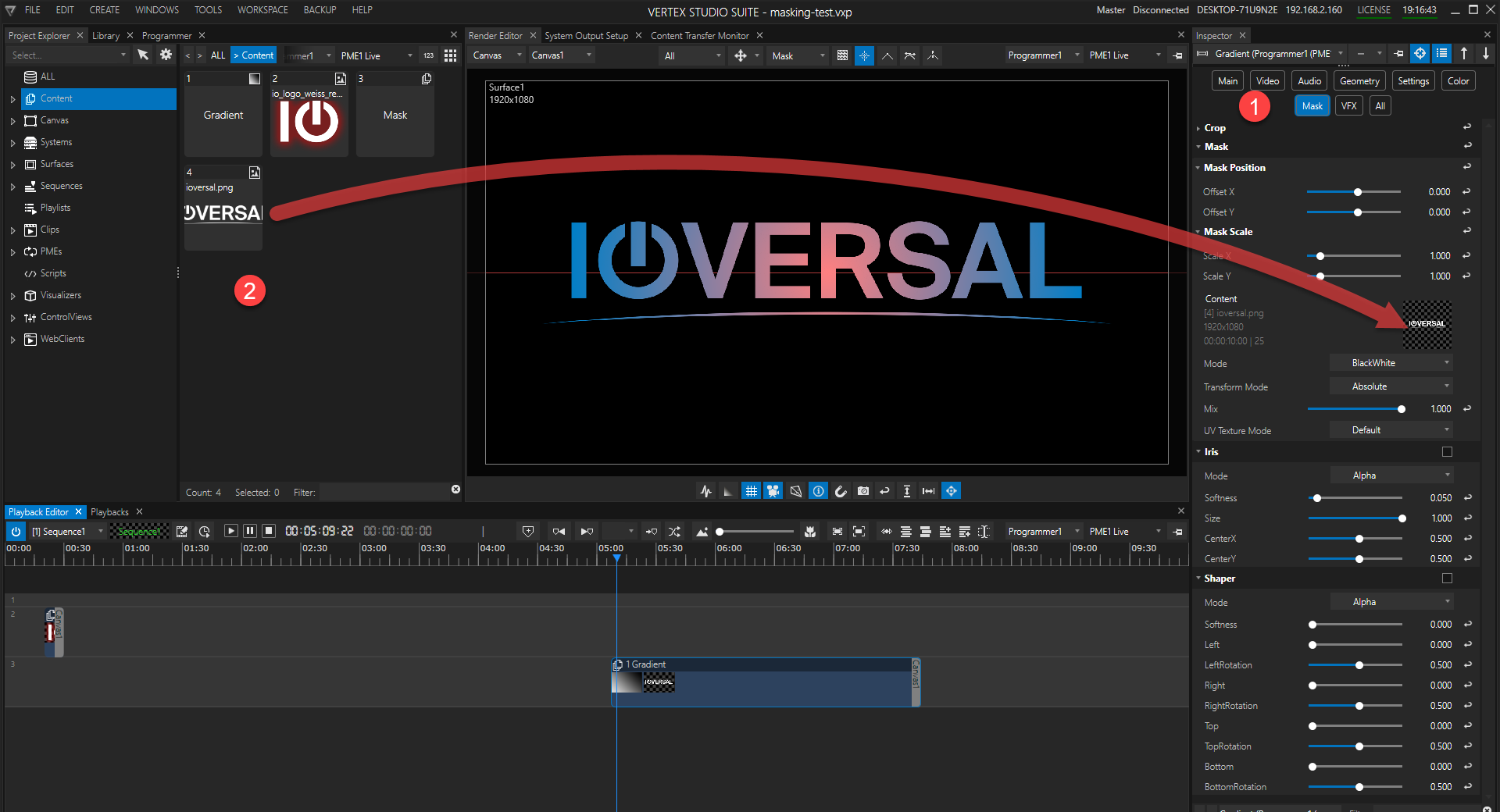Toggle the All filter button in Inspector
This screenshot has width=1500, height=812.
coord(1380,106)
